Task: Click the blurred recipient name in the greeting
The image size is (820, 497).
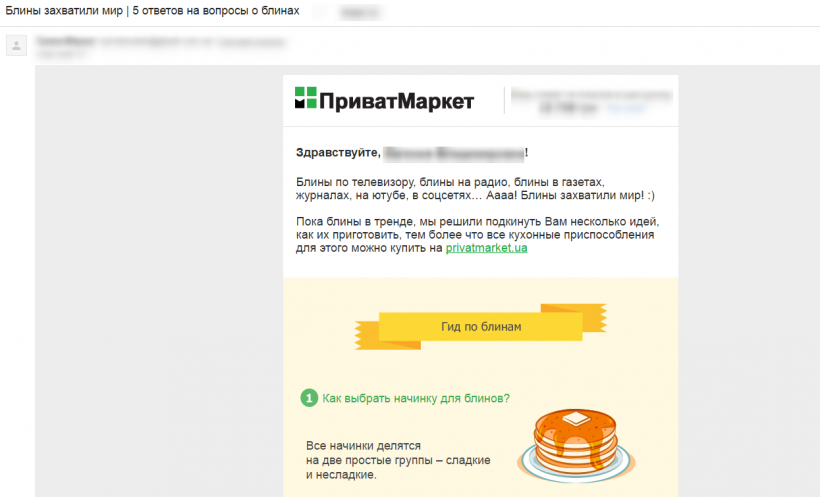Action: [454, 153]
